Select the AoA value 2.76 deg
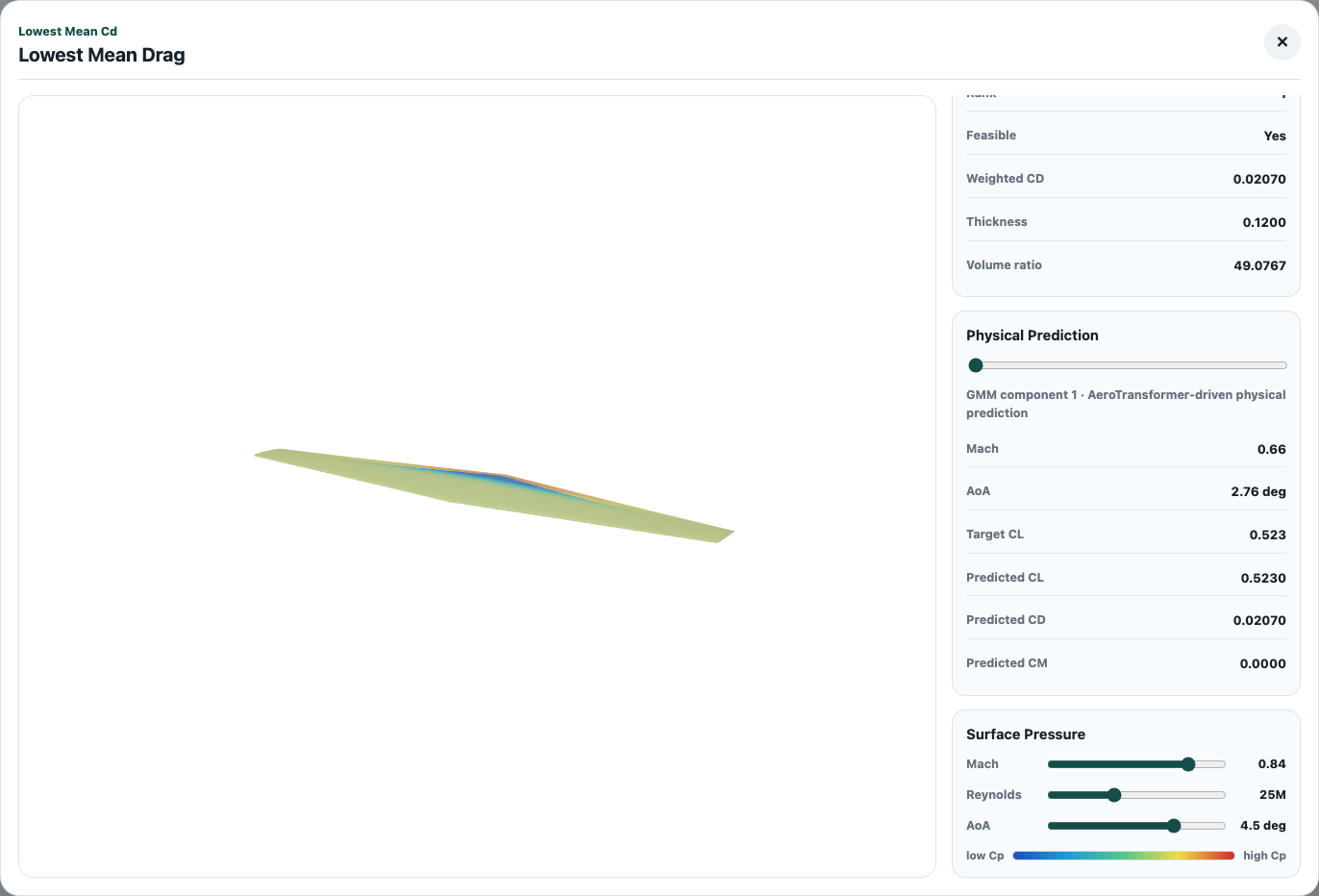 click(x=1258, y=491)
